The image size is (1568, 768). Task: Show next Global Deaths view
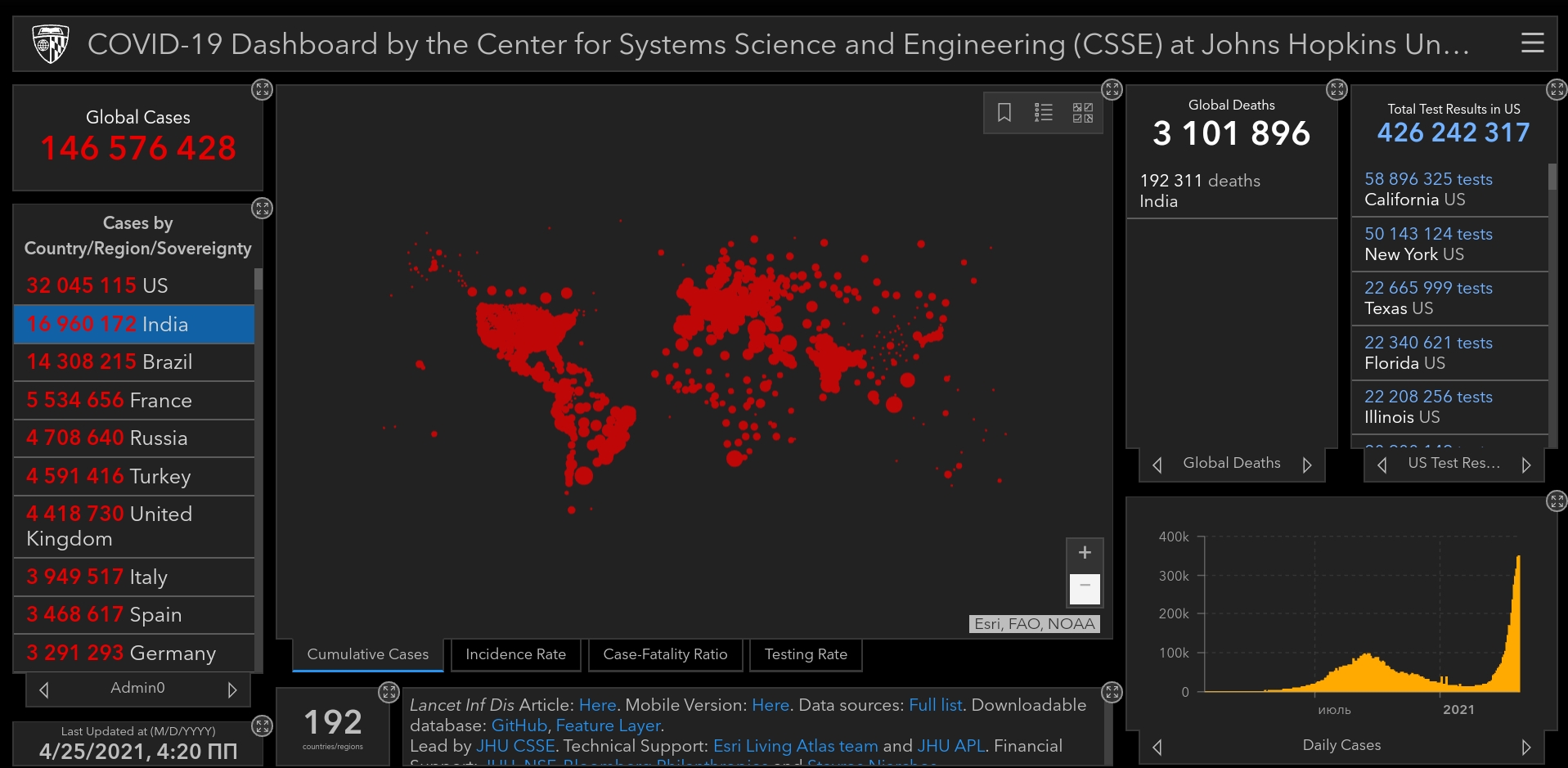[x=1307, y=465]
